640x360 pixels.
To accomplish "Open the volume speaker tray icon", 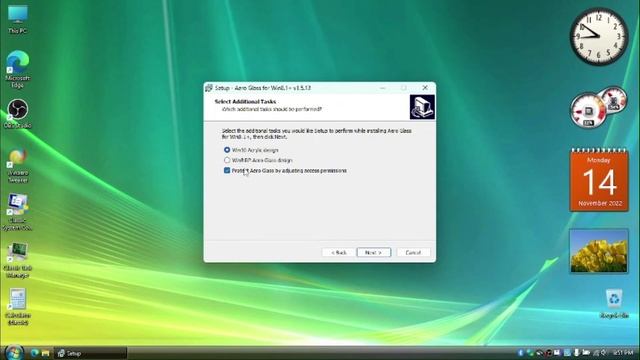I will [x=603, y=353].
